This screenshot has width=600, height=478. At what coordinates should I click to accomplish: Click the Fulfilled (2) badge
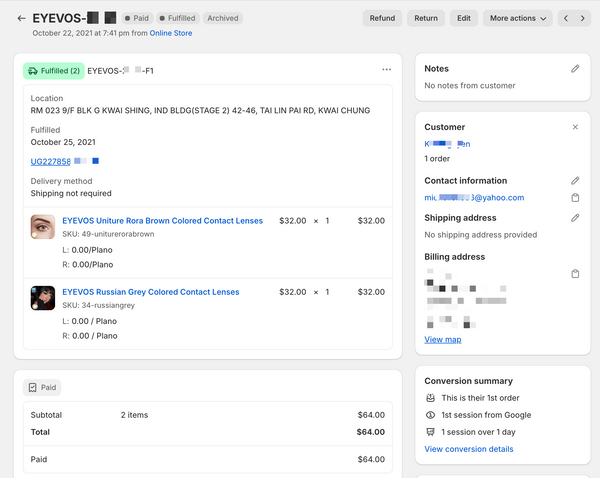54,71
